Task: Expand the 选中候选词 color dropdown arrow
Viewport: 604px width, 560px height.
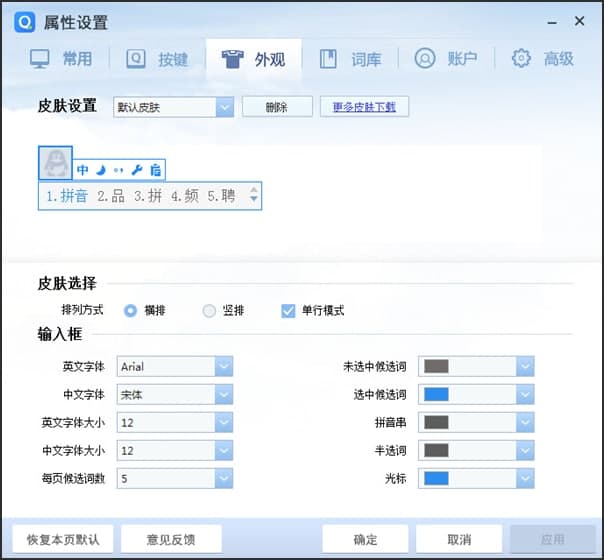Action: point(525,394)
